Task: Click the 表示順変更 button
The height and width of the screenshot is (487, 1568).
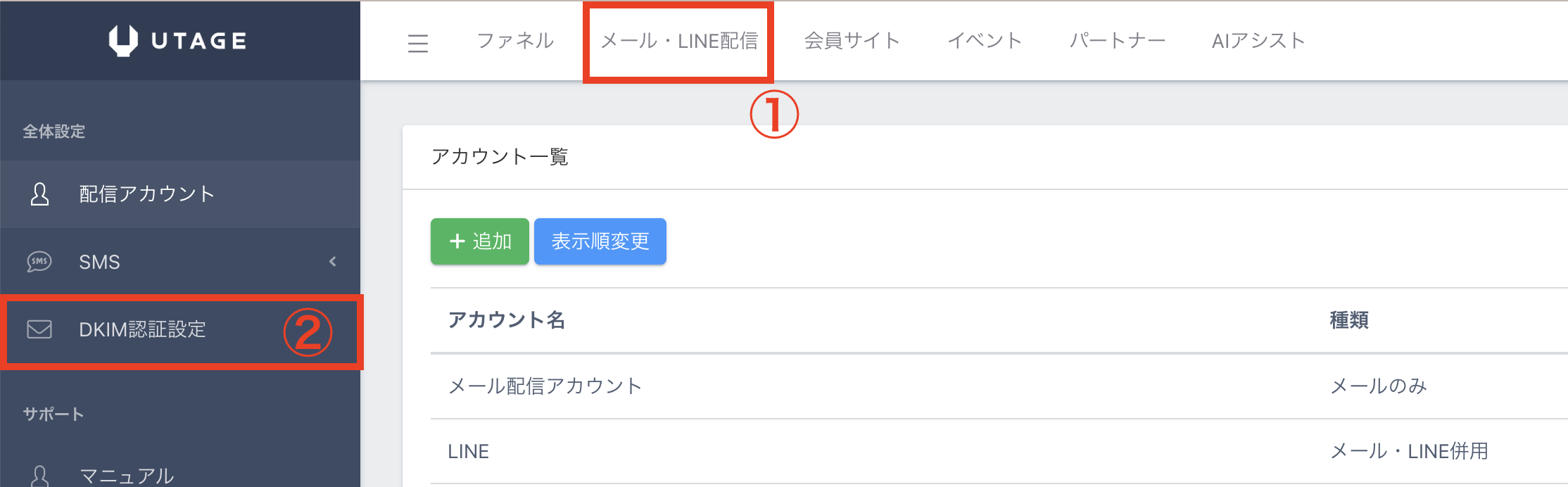Action: [600, 241]
